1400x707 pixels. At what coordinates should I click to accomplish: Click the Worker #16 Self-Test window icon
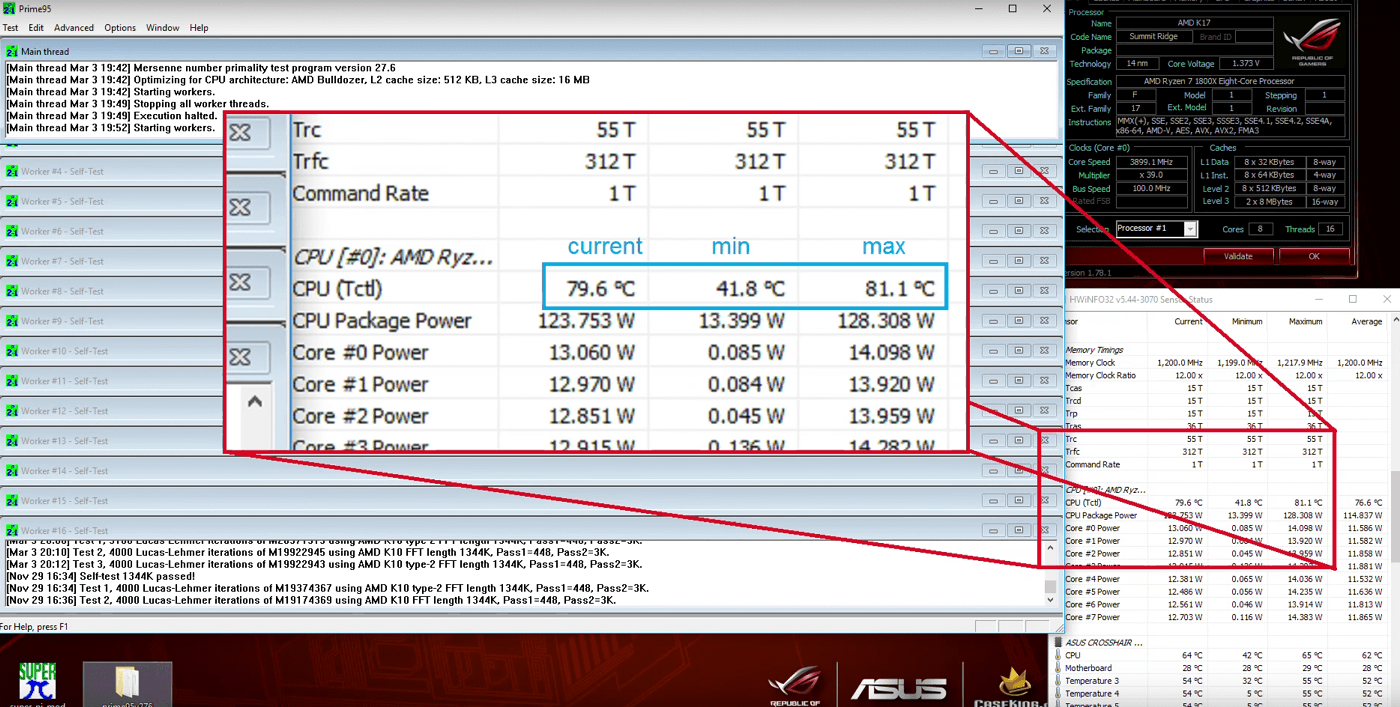(x=12, y=531)
